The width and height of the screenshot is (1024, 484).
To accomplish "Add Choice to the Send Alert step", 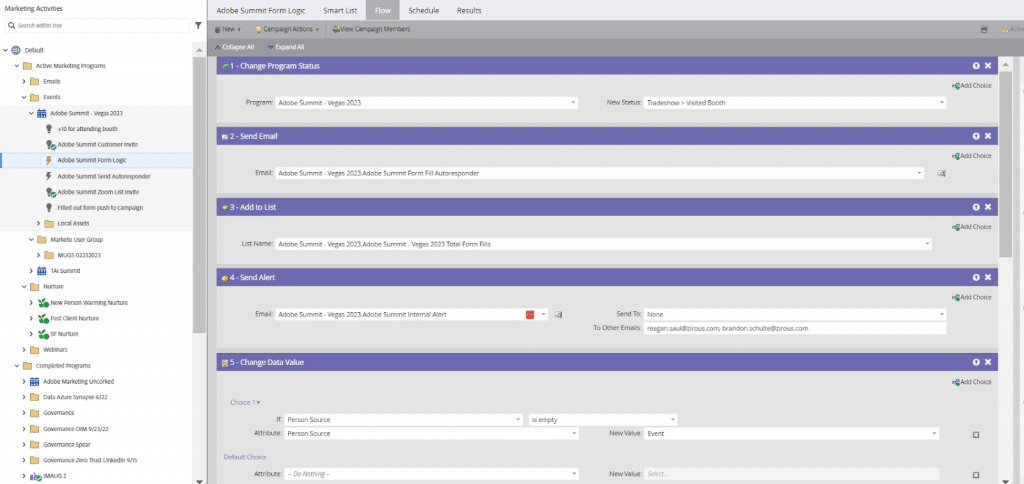I will click(x=971, y=297).
